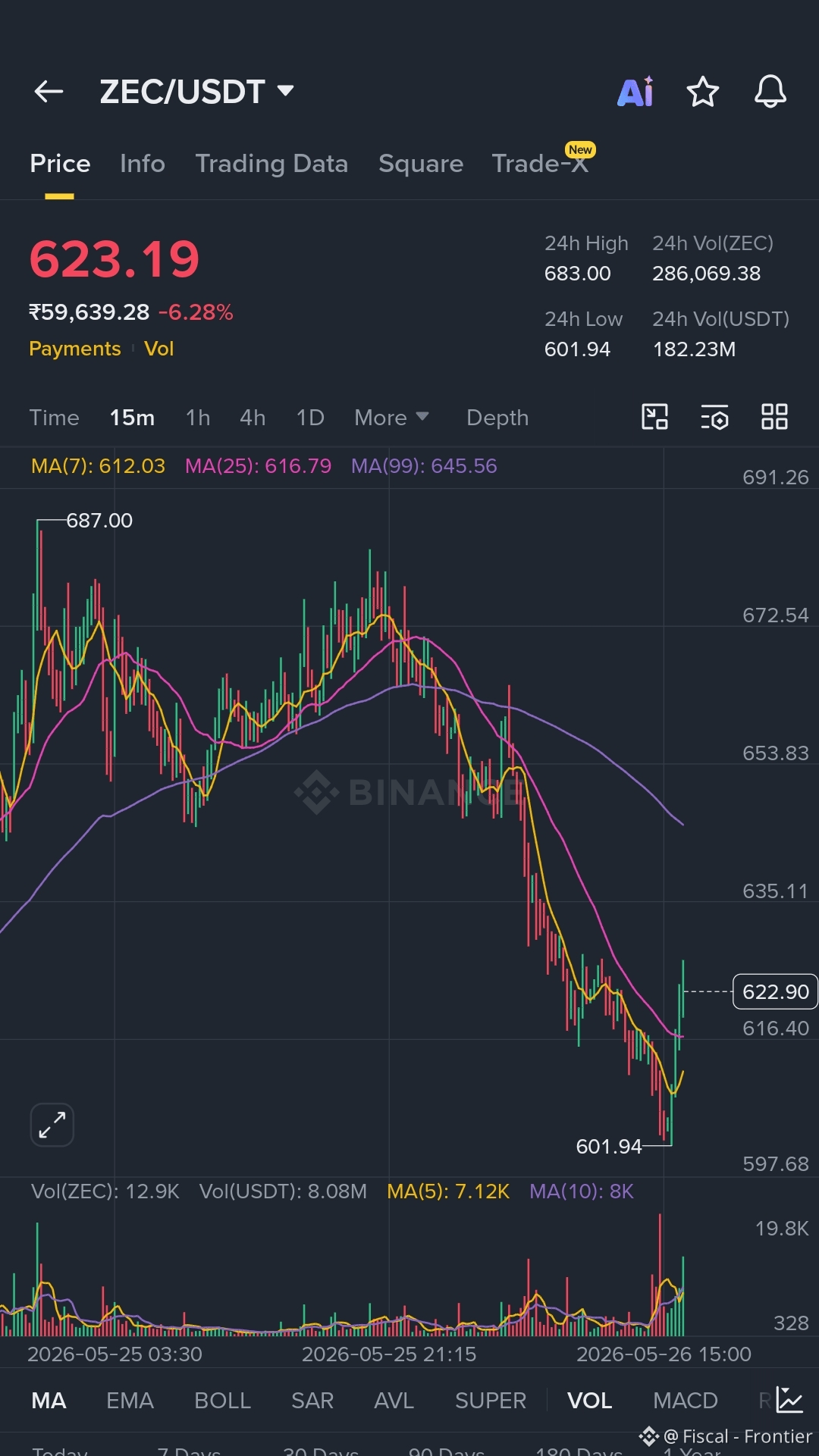819x1456 pixels.
Task: Select the Time chart interval
Action: pos(54,418)
